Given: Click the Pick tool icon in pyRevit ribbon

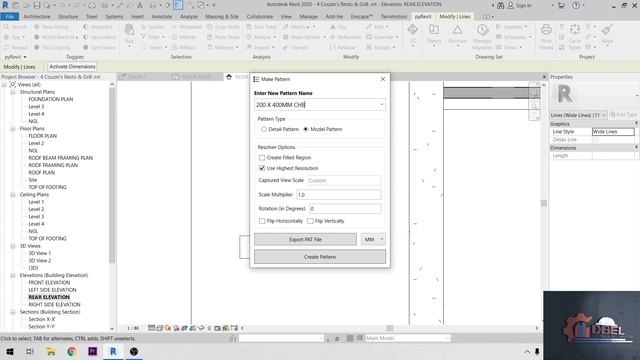Looking at the screenshot, I should click(129, 31).
